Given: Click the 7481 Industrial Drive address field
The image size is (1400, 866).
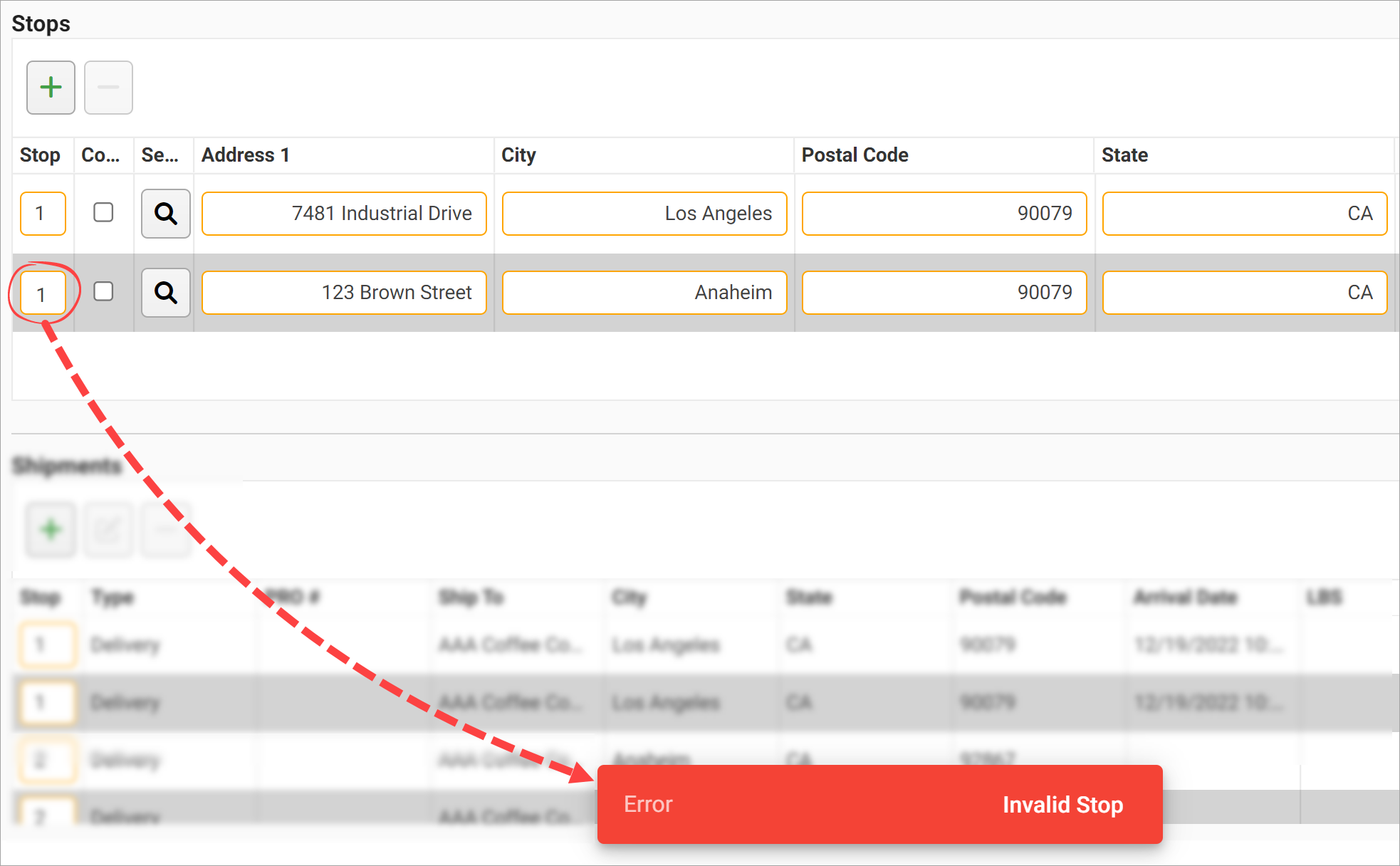Looking at the screenshot, I should point(343,213).
